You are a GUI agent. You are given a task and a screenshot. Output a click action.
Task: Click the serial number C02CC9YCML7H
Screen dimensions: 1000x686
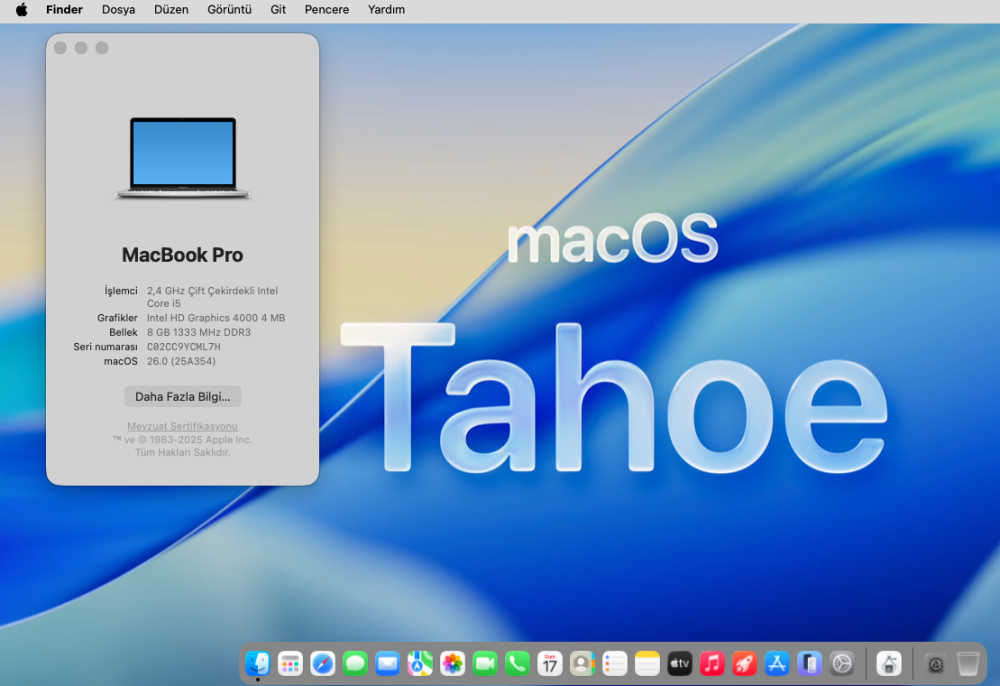pos(184,347)
